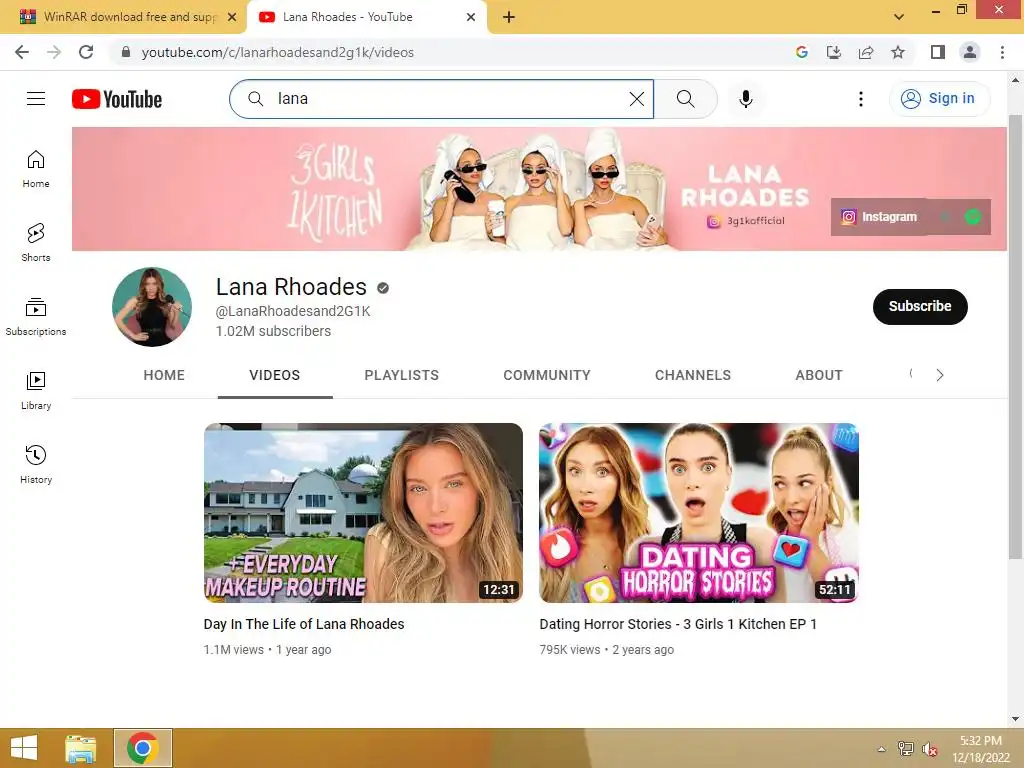
Task: Open Home in the sidebar
Action: tap(36, 168)
